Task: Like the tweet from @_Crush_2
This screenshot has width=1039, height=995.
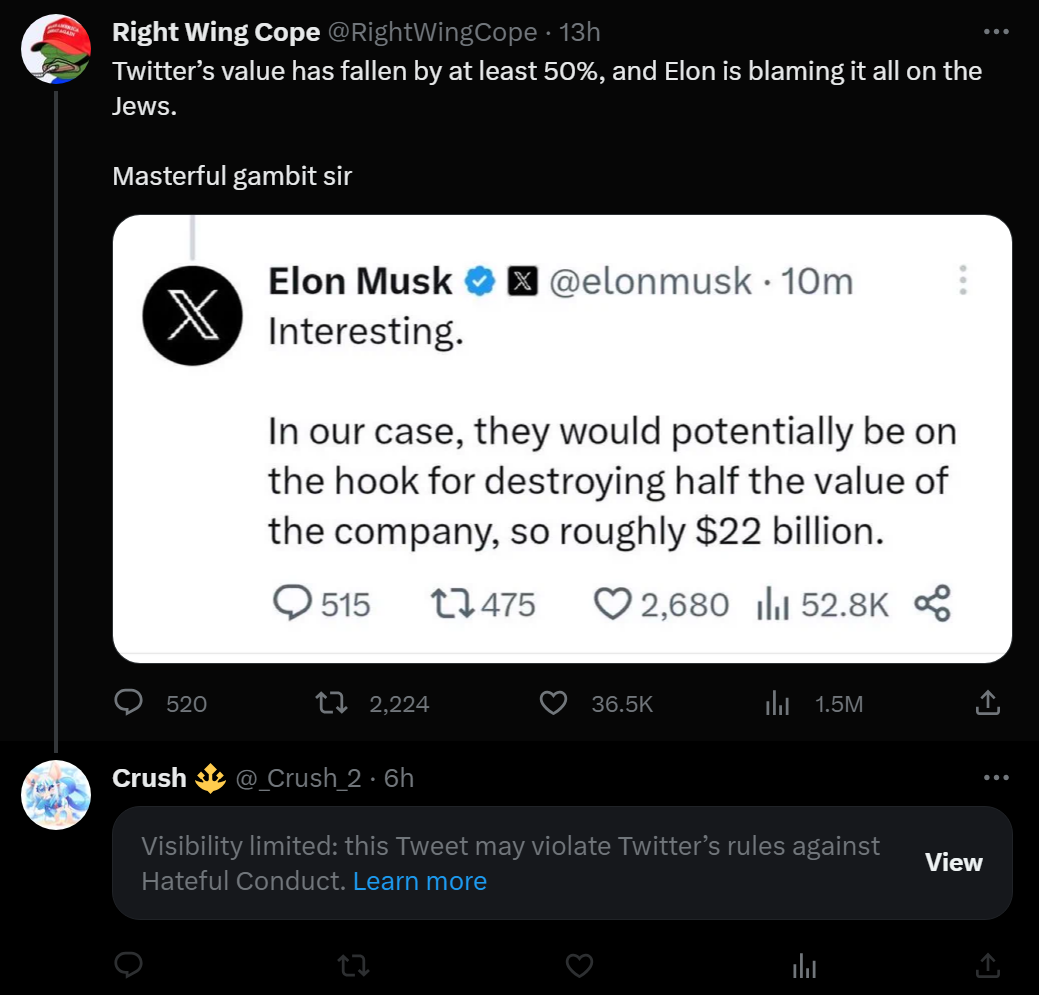Action: (579, 966)
